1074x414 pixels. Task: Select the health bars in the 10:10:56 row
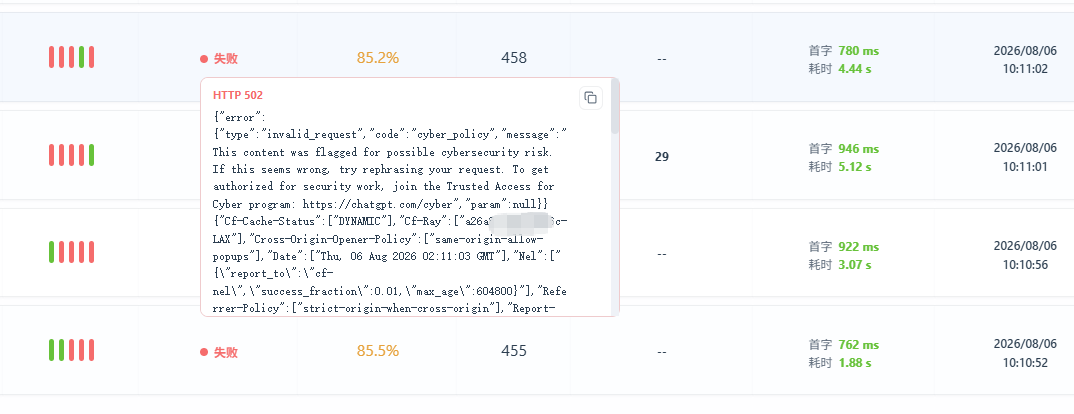[x=71, y=253]
